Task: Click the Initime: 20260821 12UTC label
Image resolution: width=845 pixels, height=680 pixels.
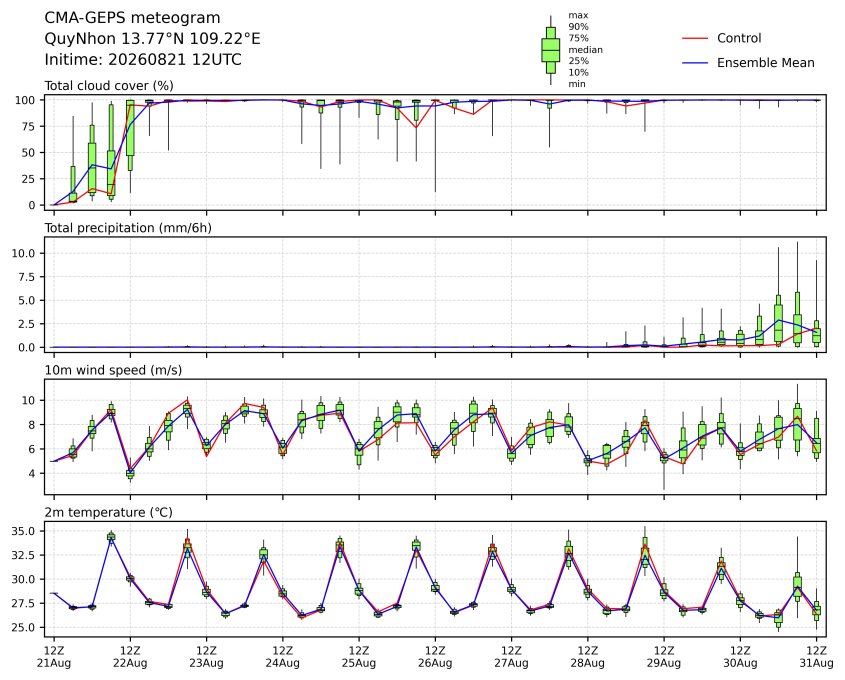Action: (x=143, y=59)
